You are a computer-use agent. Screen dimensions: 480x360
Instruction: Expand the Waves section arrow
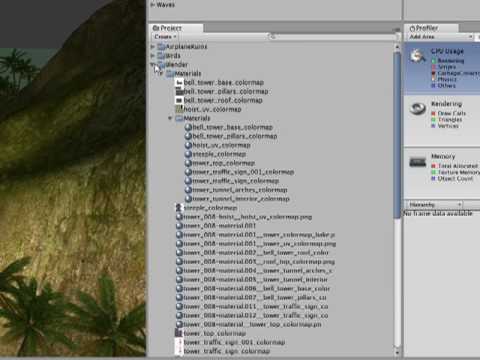coord(153,5)
